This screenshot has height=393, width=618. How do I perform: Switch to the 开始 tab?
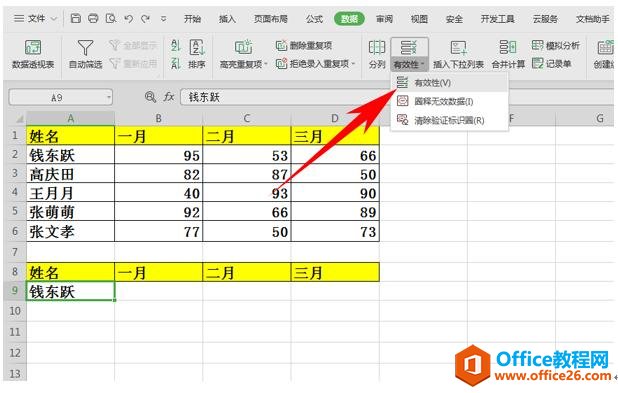tap(192, 19)
